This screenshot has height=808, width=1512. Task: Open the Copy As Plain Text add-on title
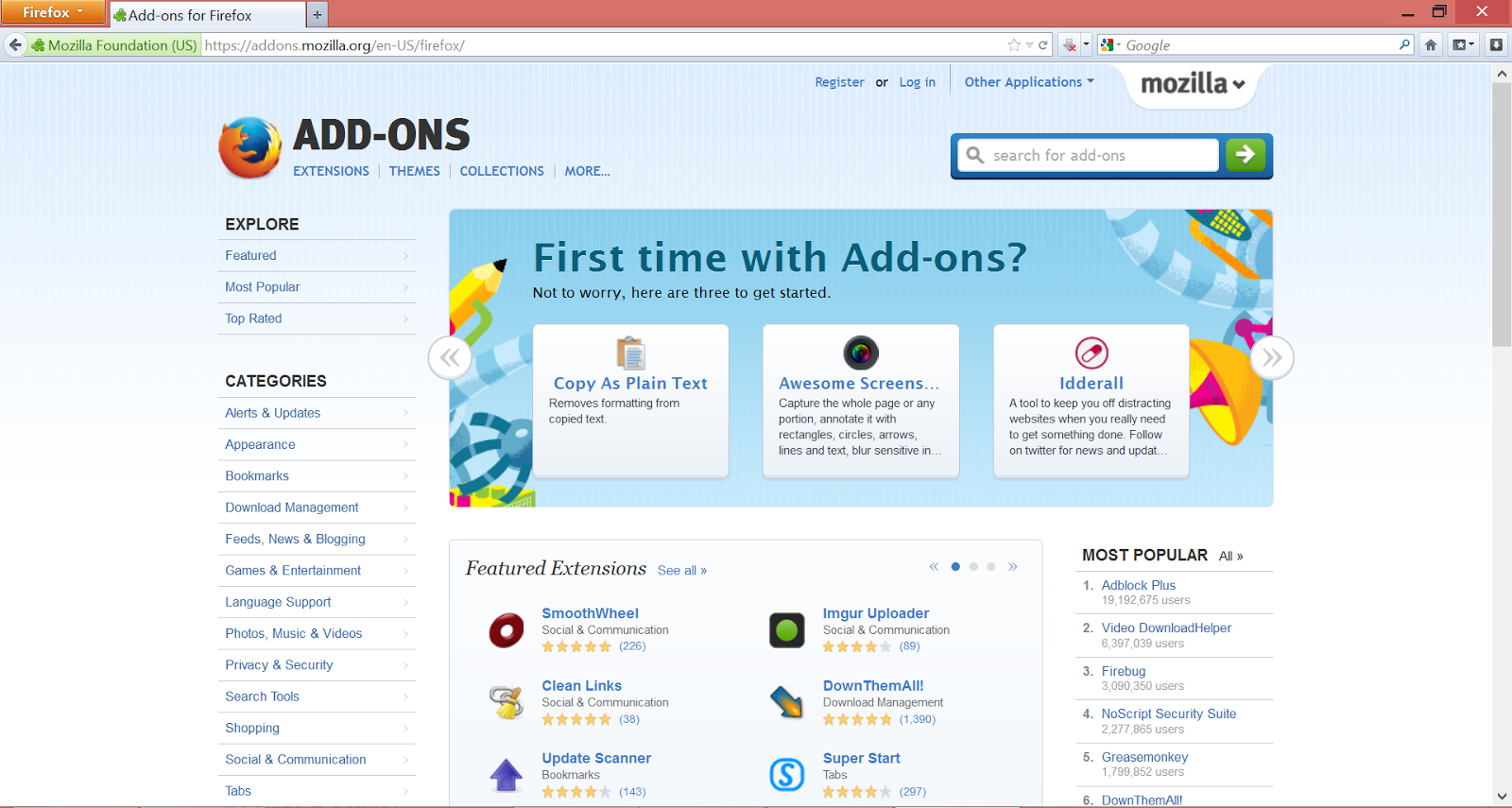pos(630,383)
